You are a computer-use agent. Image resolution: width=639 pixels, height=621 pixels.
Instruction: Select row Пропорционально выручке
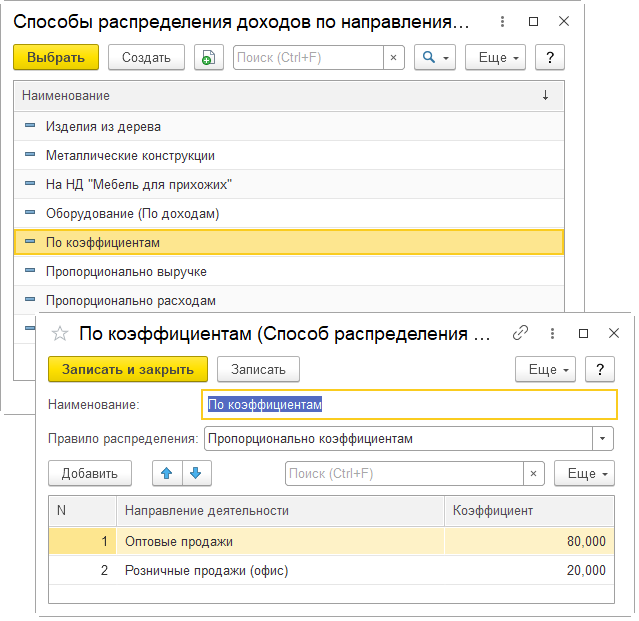(x=289, y=271)
